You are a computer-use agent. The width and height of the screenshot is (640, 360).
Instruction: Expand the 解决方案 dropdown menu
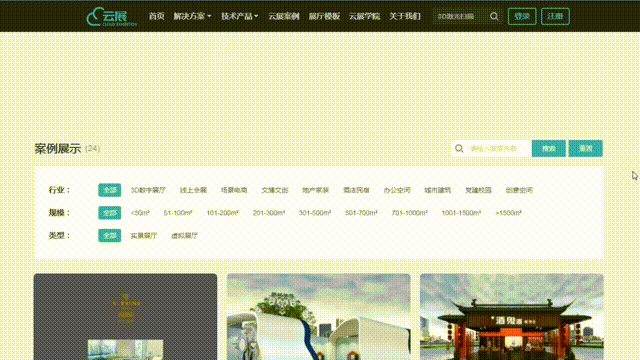pyautogui.click(x=192, y=16)
